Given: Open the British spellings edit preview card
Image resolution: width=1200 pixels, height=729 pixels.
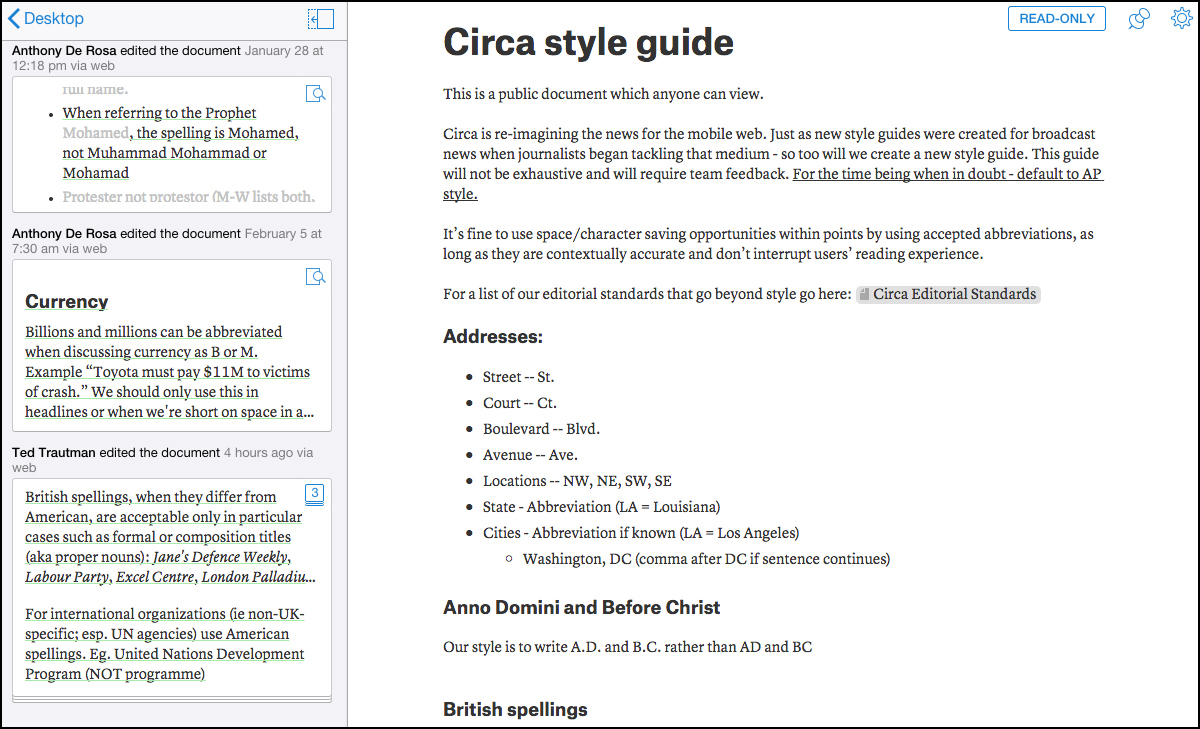Looking at the screenshot, I should click(171, 590).
